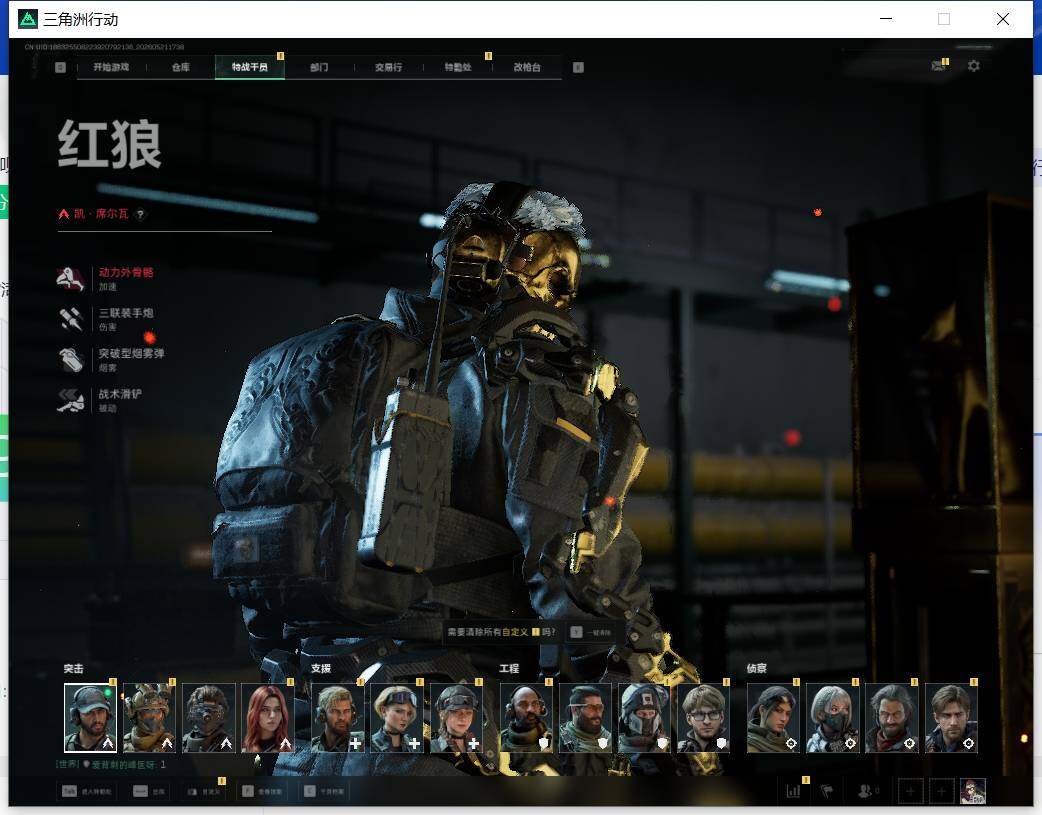Viewport: 1042px width, 815px height.
Task: Select the engineer with round glasses
Action: point(704,717)
